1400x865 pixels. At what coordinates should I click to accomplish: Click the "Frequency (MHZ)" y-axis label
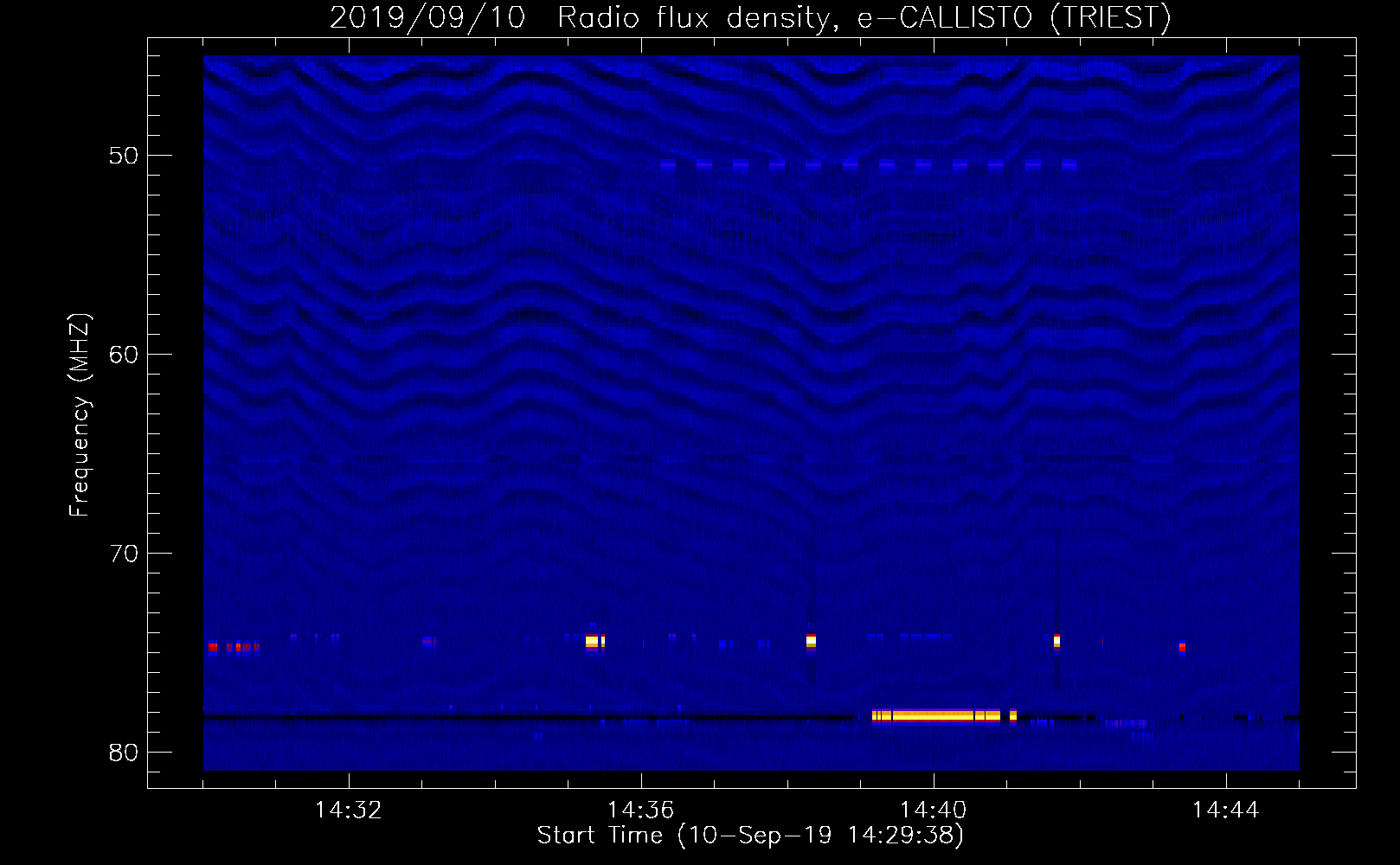[x=80, y=415]
